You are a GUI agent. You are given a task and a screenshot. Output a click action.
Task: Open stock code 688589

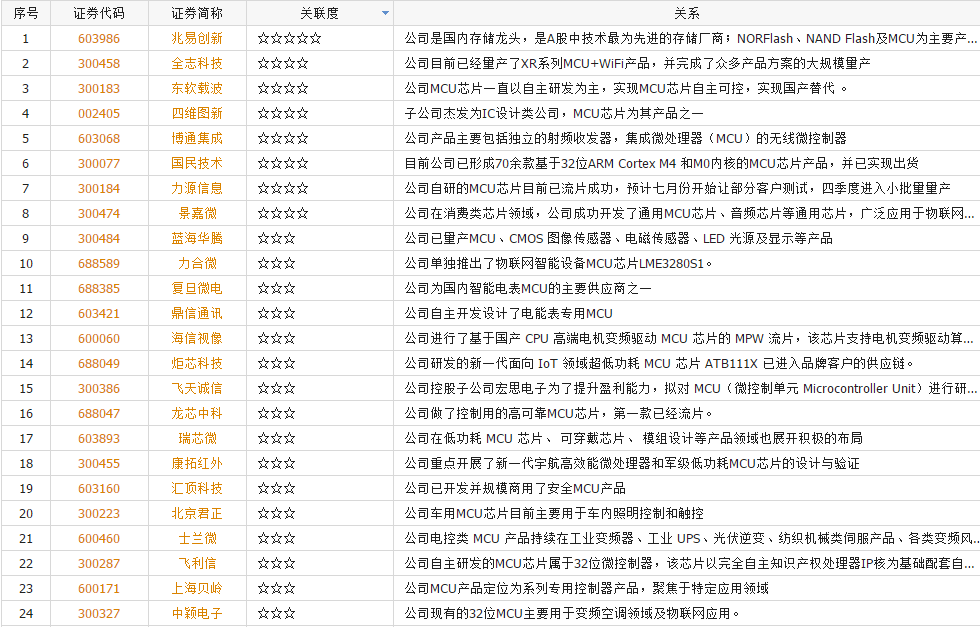(x=99, y=263)
